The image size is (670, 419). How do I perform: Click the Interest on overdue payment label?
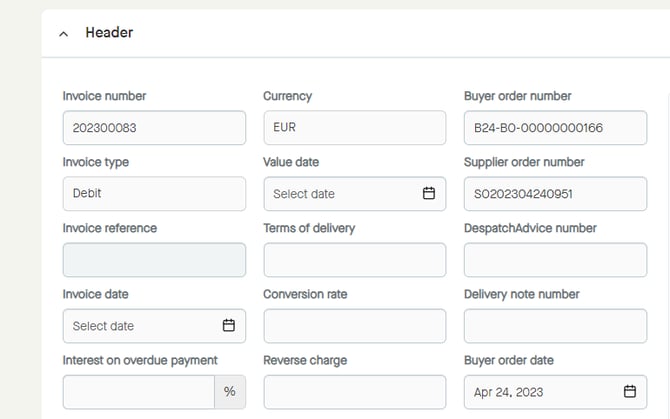coord(140,360)
